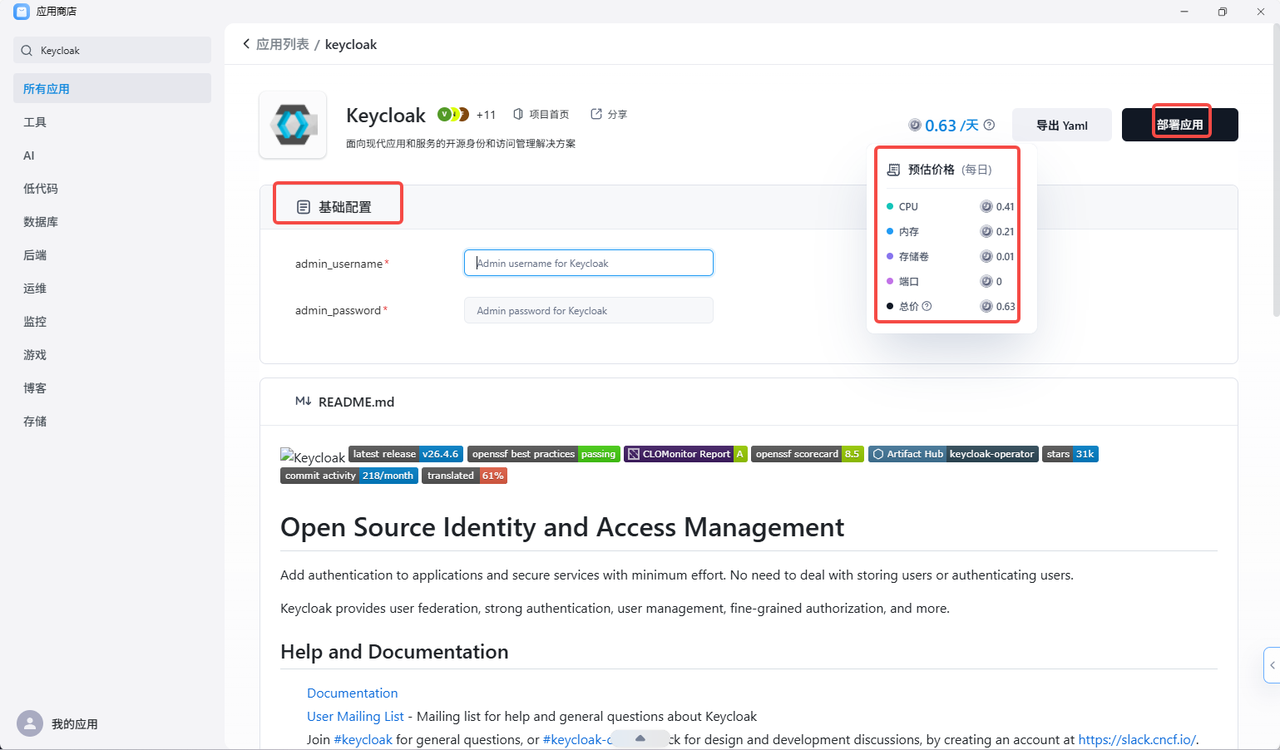This screenshot has width=1280, height=750.
Task: Click the Artifact Hub keycloak-operator badge
Action: (x=953, y=454)
